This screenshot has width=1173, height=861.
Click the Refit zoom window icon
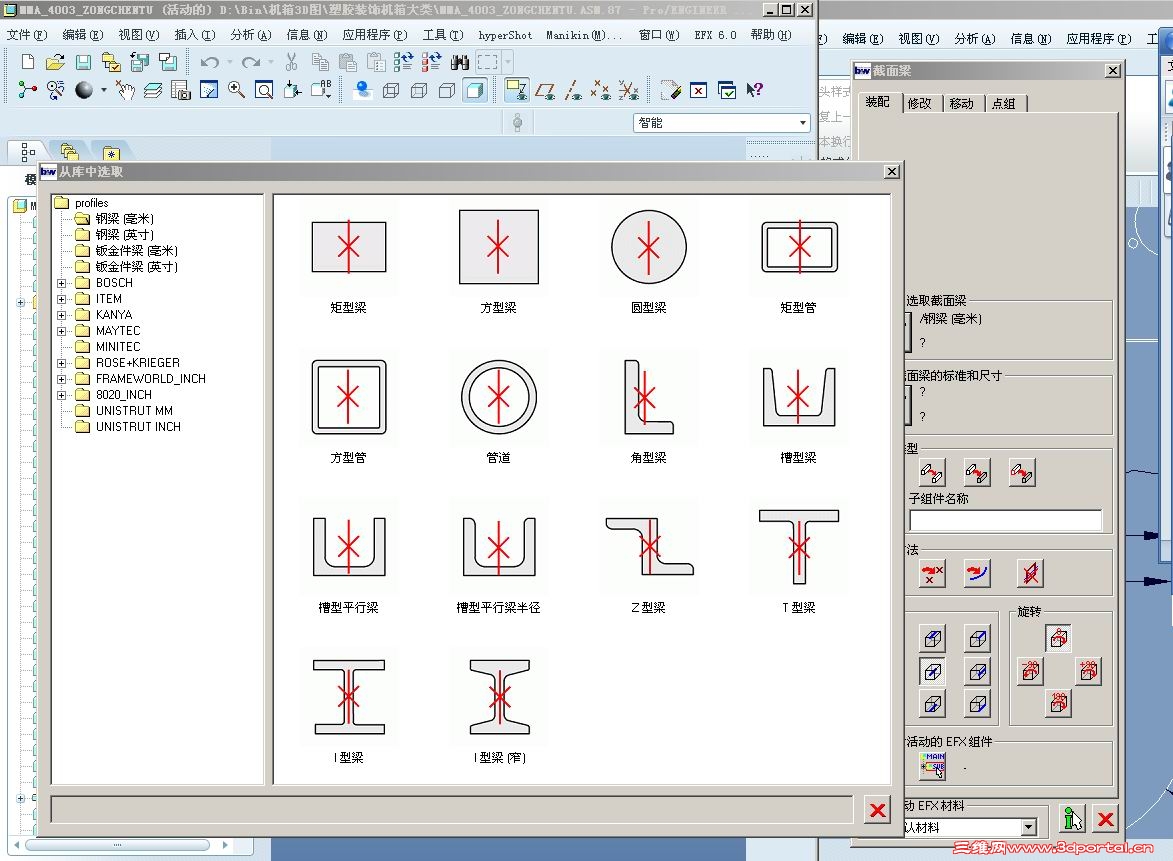pos(264,91)
